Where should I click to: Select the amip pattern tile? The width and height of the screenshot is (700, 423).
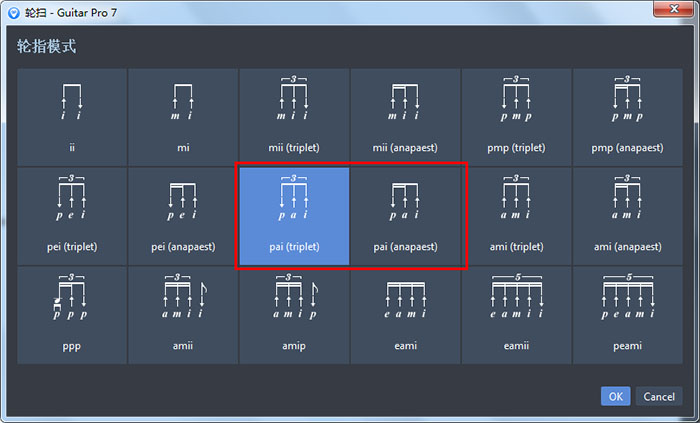294,315
